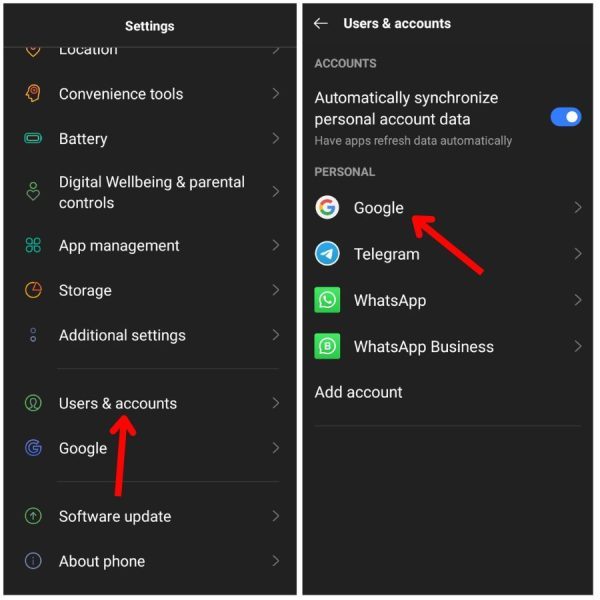
Task: Tap the WhatsApp Business icon
Action: pyautogui.click(x=327, y=346)
